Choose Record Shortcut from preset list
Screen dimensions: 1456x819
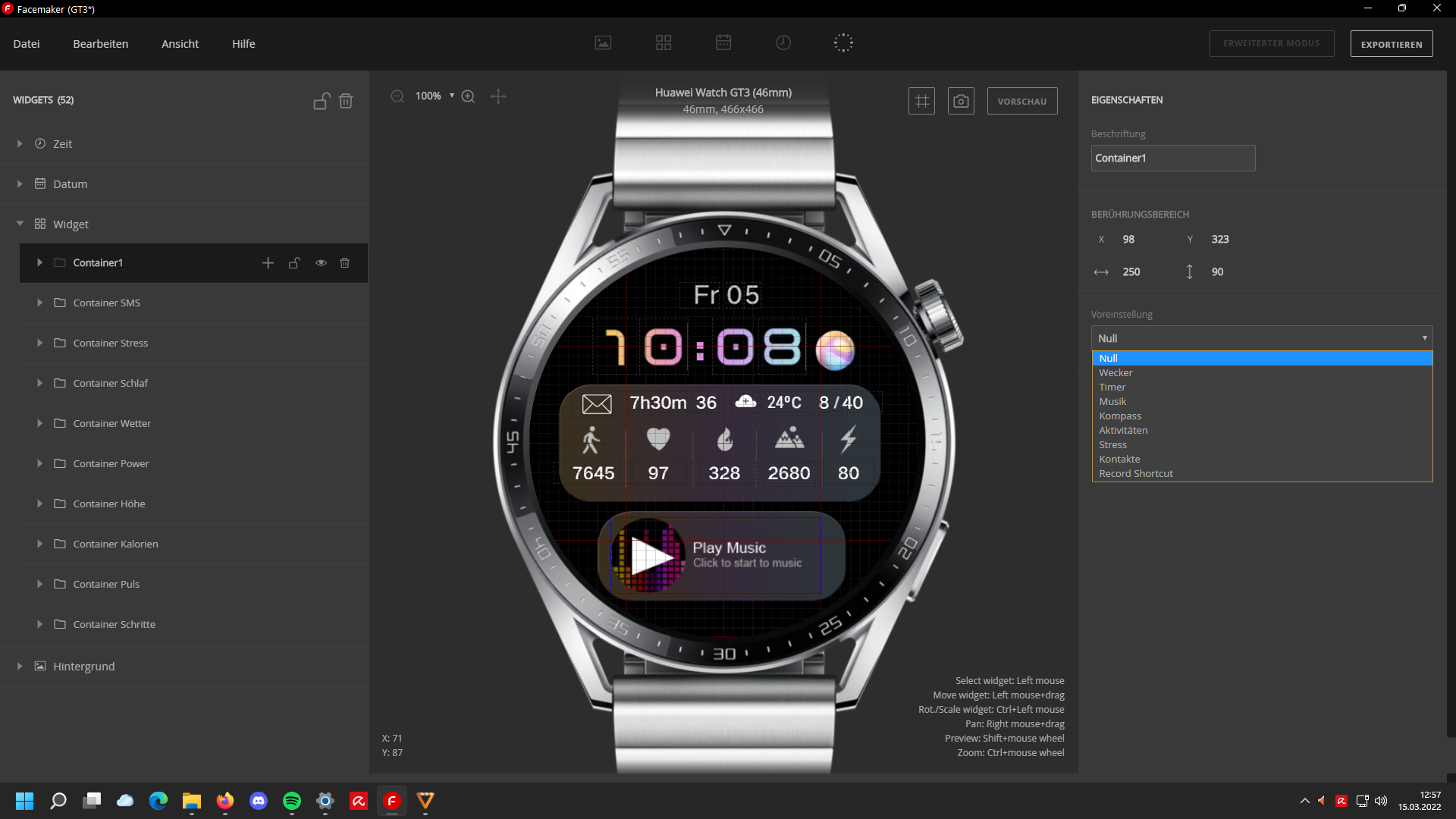pyautogui.click(x=1262, y=474)
